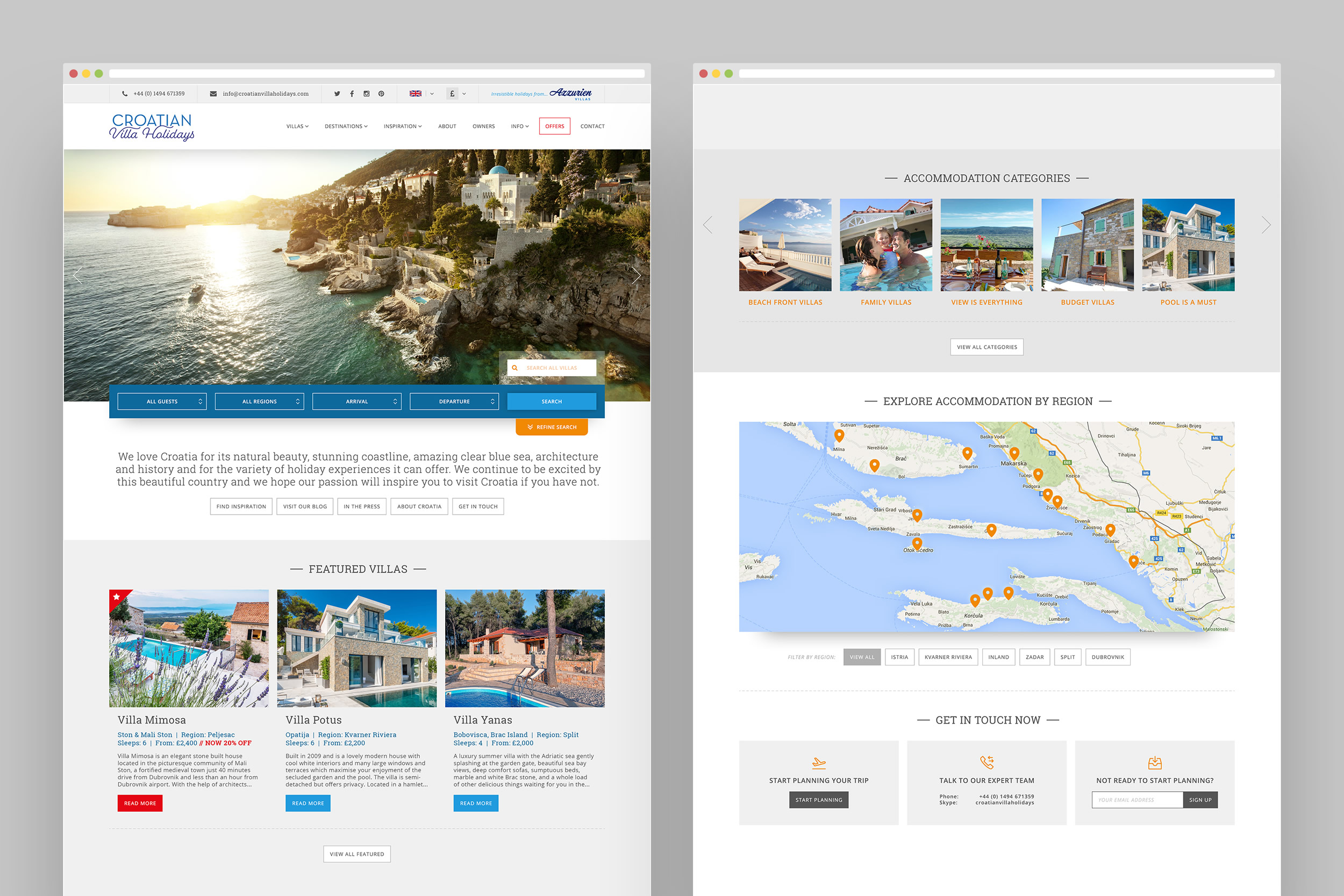Open the Facebook social icon

point(352,94)
